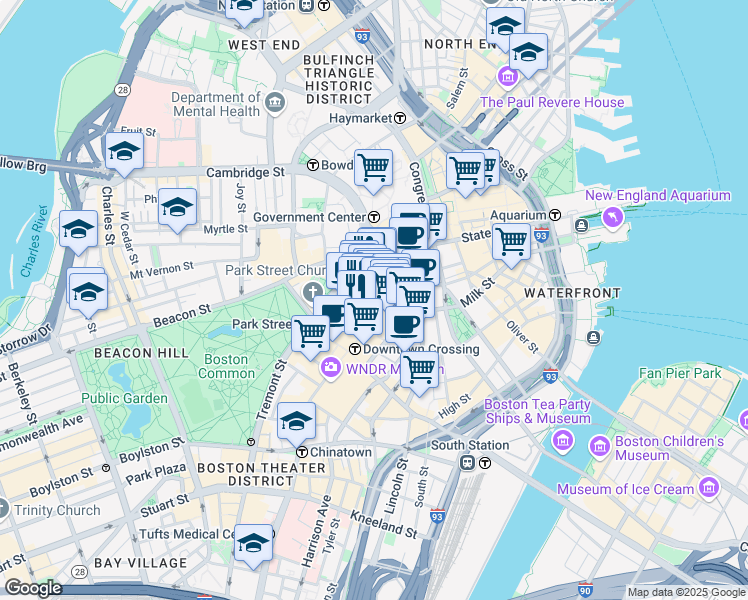Click the school marker near Fruit St
Image resolution: width=748 pixels, height=600 pixels.
(x=125, y=153)
